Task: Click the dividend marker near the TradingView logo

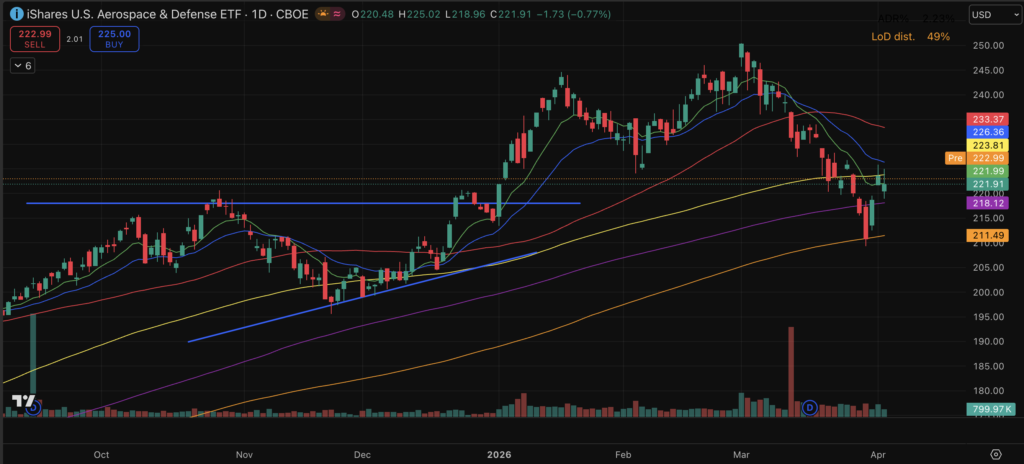Action: point(33,408)
